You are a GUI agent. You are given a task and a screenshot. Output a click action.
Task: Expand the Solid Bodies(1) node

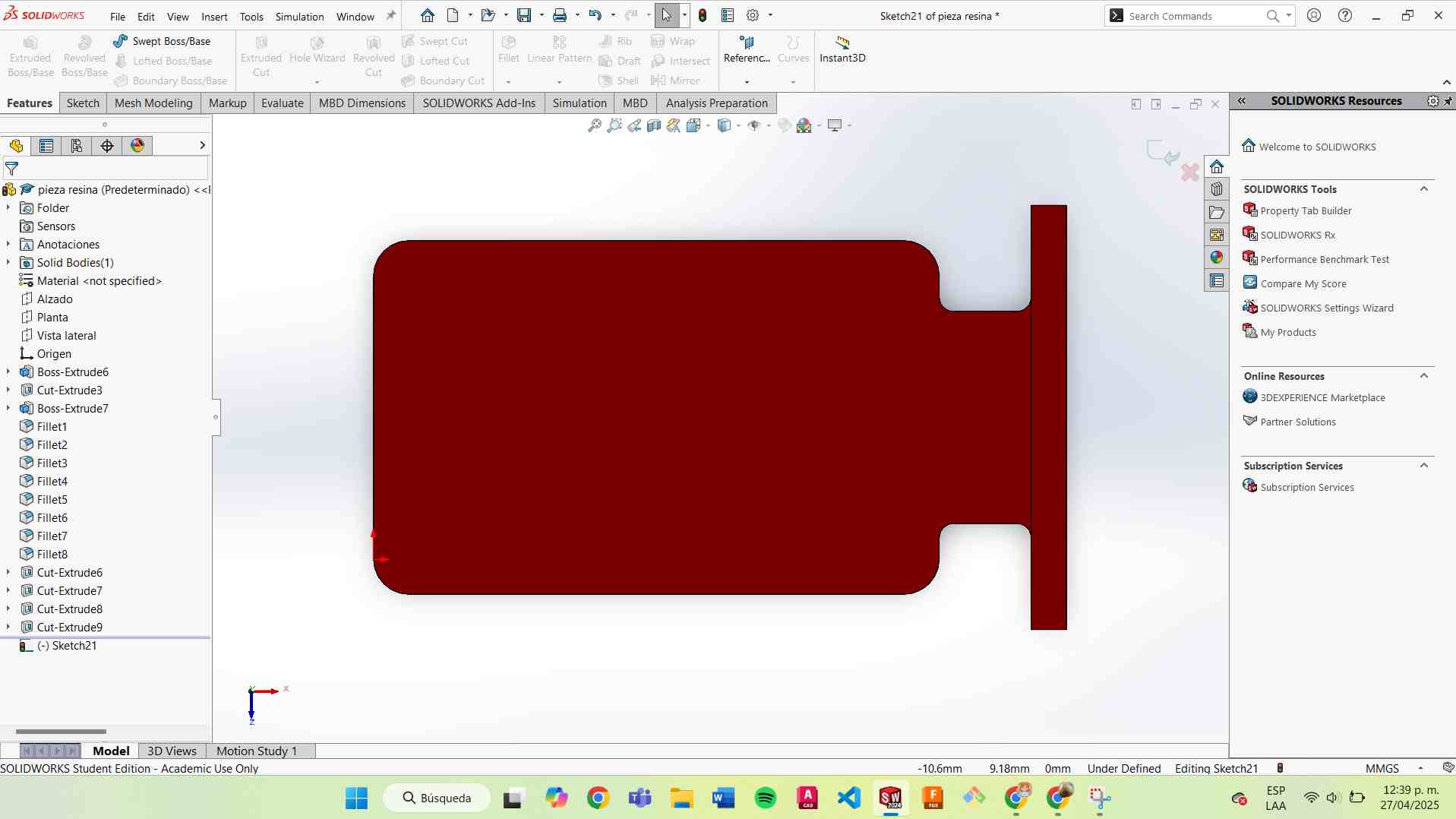tap(8, 262)
